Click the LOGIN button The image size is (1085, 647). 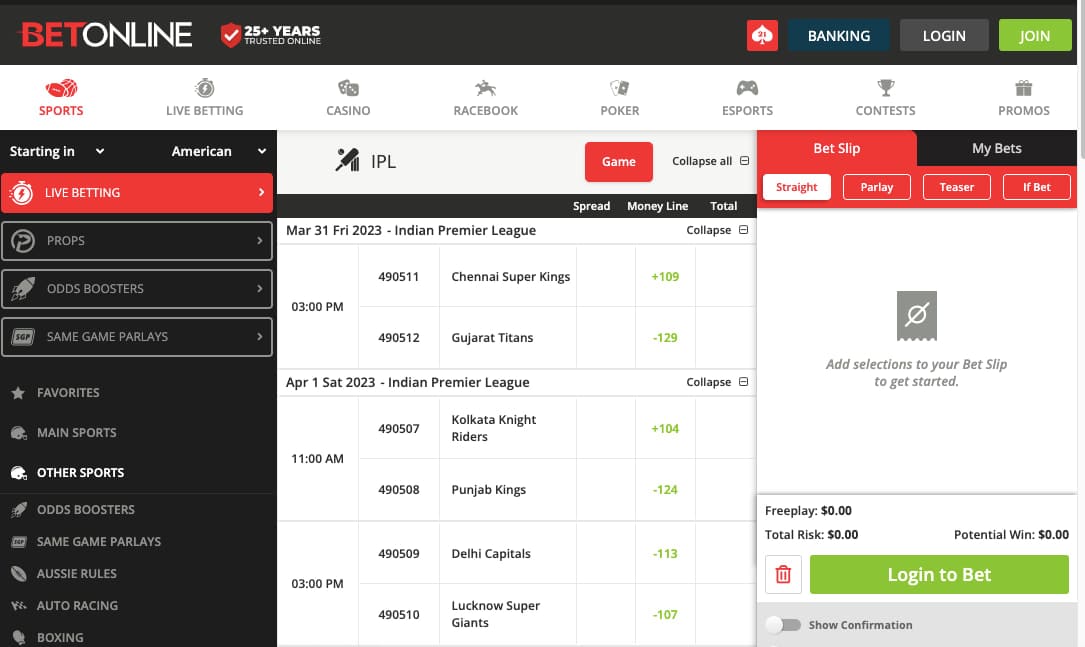pyautogui.click(x=944, y=35)
